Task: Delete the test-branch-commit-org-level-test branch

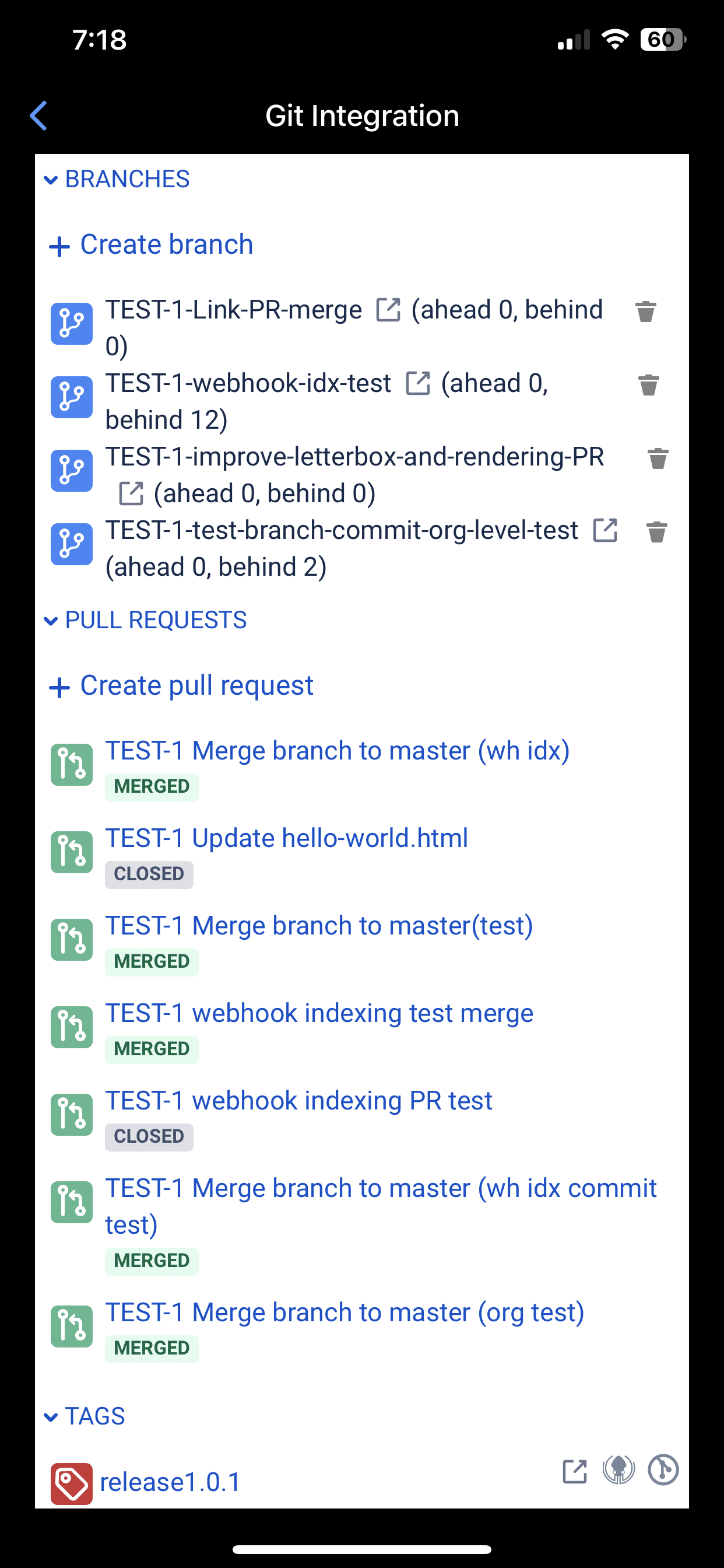Action: [x=657, y=532]
